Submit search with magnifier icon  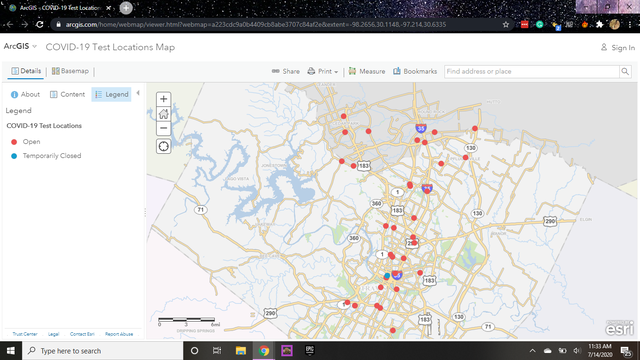pyautogui.click(x=625, y=71)
